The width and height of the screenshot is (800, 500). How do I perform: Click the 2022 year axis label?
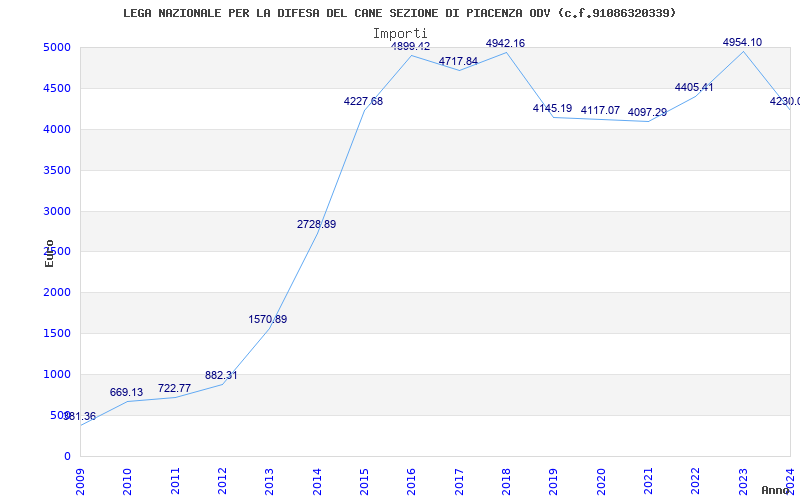pos(696,482)
